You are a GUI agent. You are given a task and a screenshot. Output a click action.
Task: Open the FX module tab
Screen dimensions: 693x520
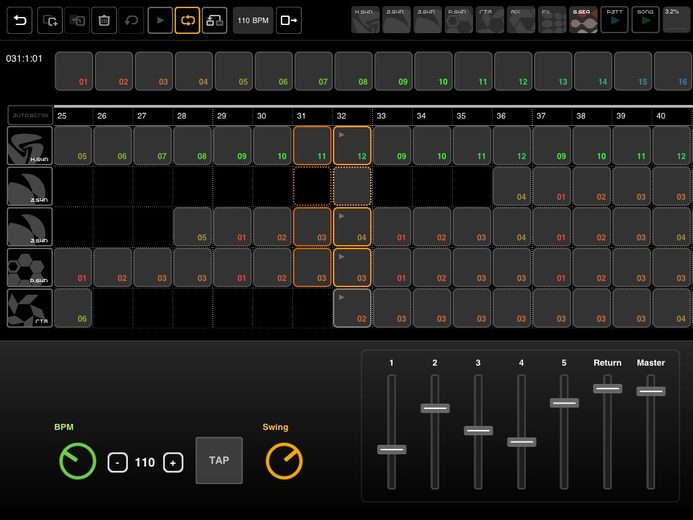coord(552,20)
